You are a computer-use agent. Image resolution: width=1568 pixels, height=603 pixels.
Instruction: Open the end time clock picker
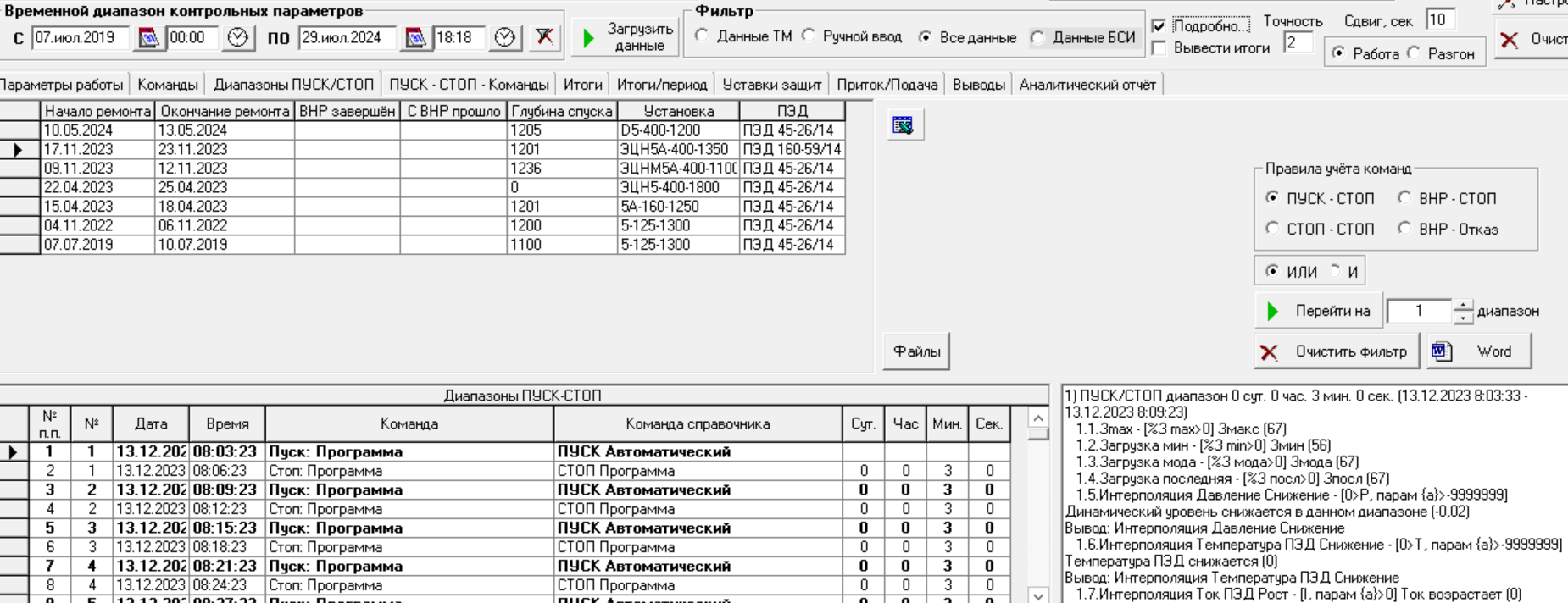point(505,38)
